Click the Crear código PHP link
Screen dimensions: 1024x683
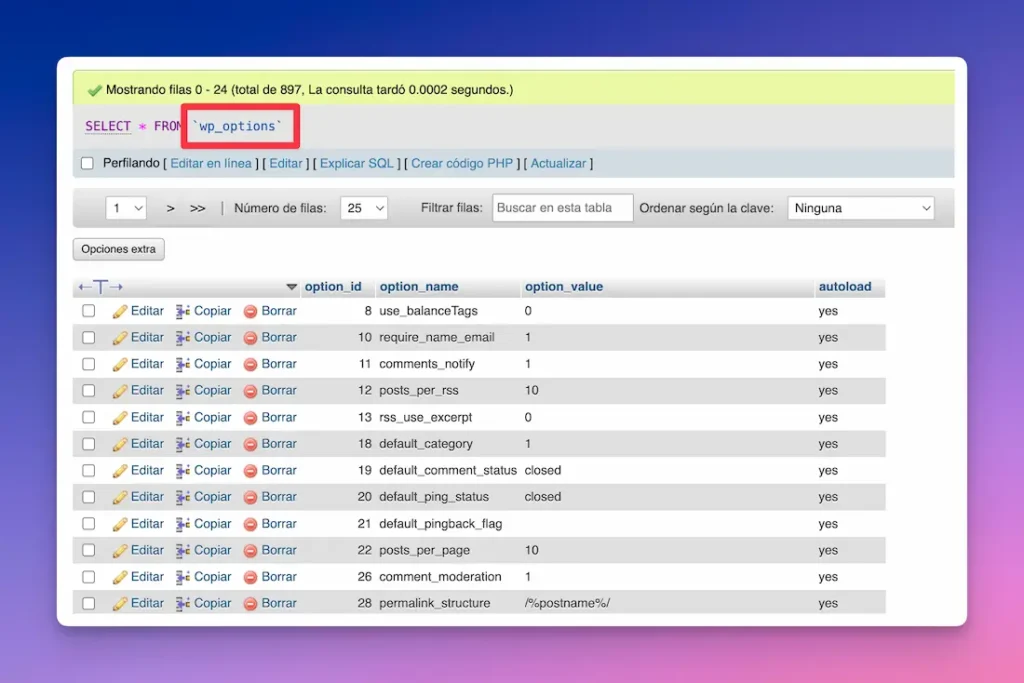[x=461, y=162]
